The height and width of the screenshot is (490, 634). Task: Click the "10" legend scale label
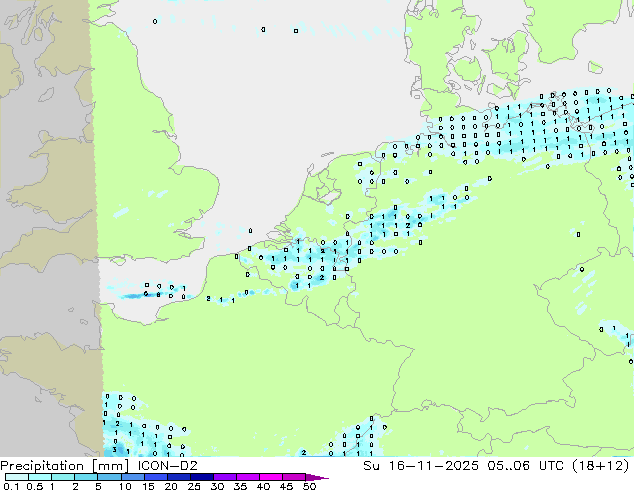tap(125, 486)
